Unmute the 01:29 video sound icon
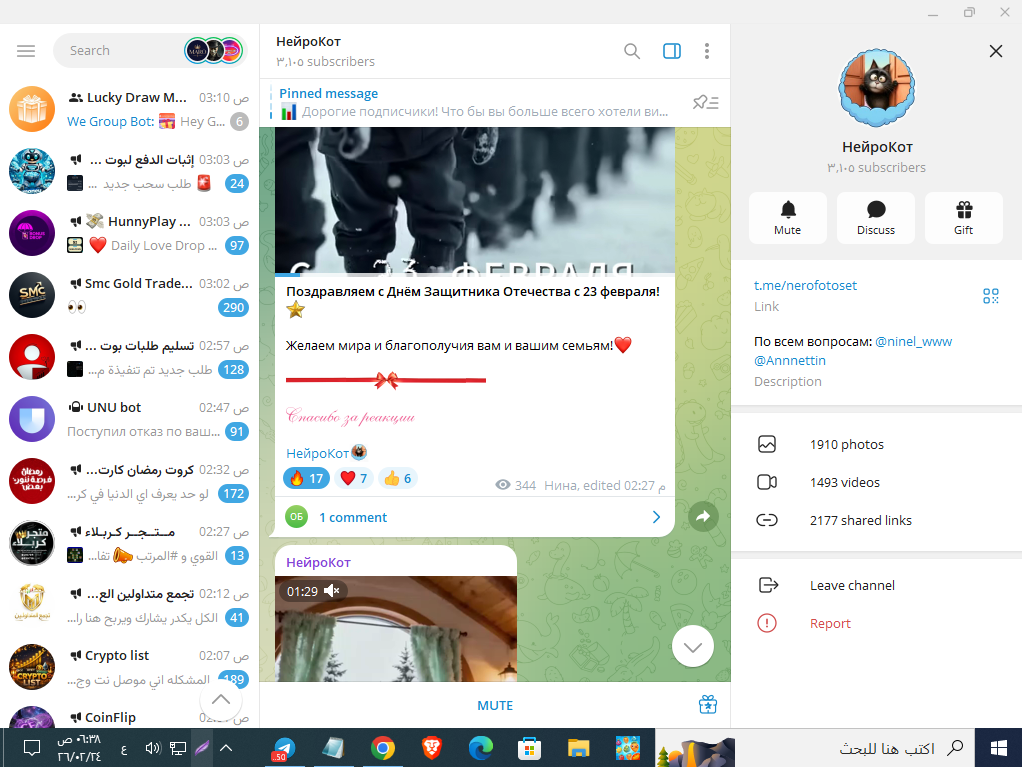 pos(332,591)
